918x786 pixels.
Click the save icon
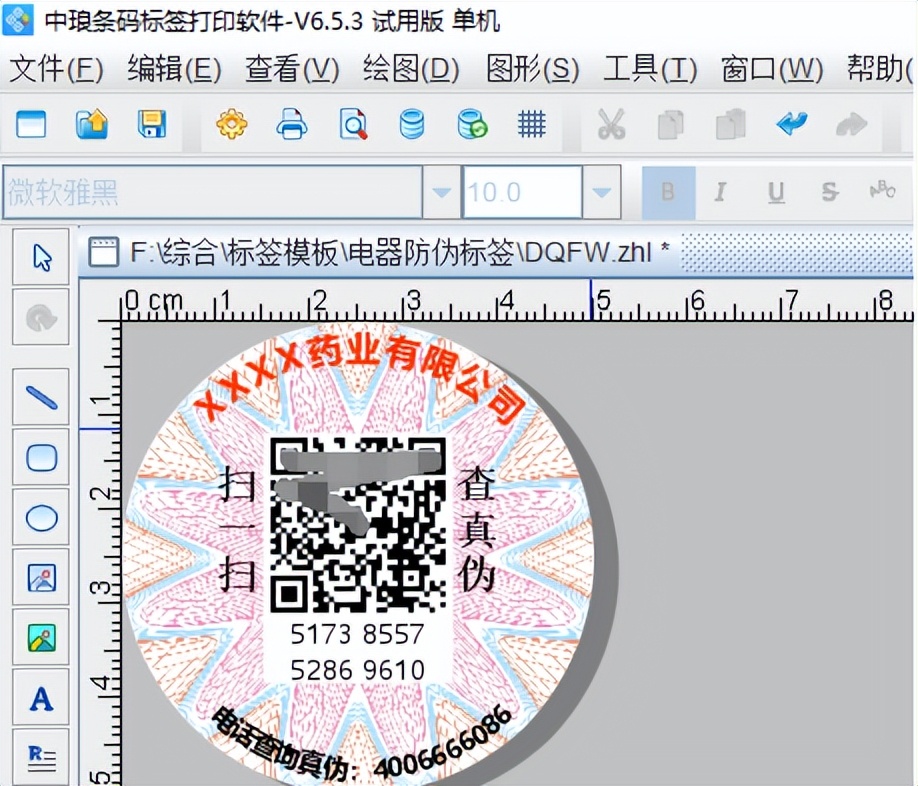click(x=152, y=124)
